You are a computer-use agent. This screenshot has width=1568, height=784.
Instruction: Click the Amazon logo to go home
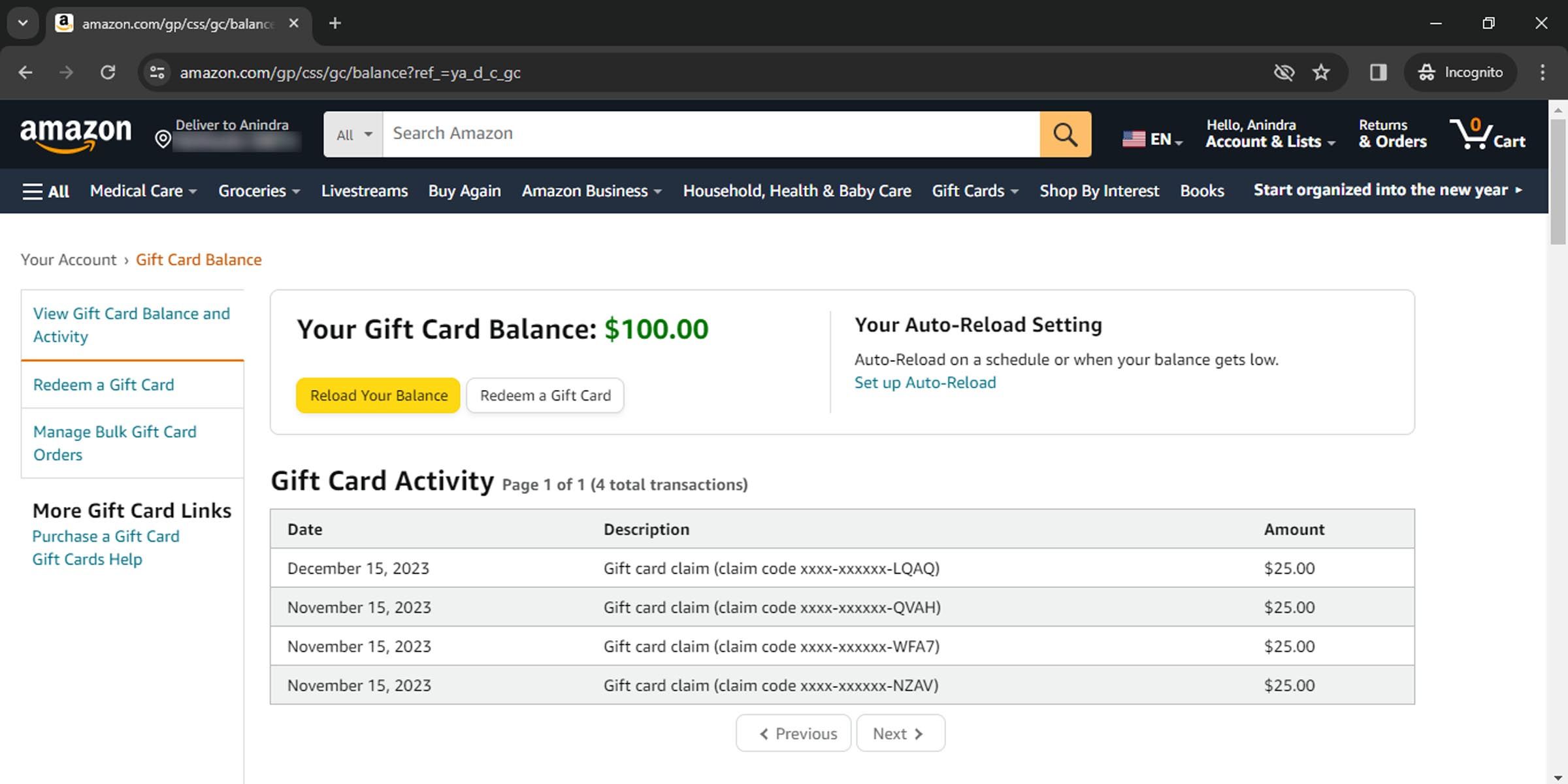pos(76,134)
